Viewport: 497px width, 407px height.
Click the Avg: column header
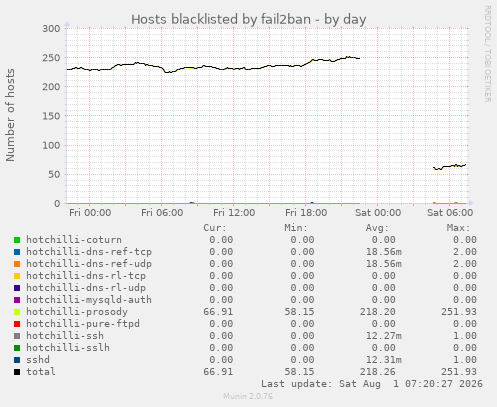click(x=377, y=228)
